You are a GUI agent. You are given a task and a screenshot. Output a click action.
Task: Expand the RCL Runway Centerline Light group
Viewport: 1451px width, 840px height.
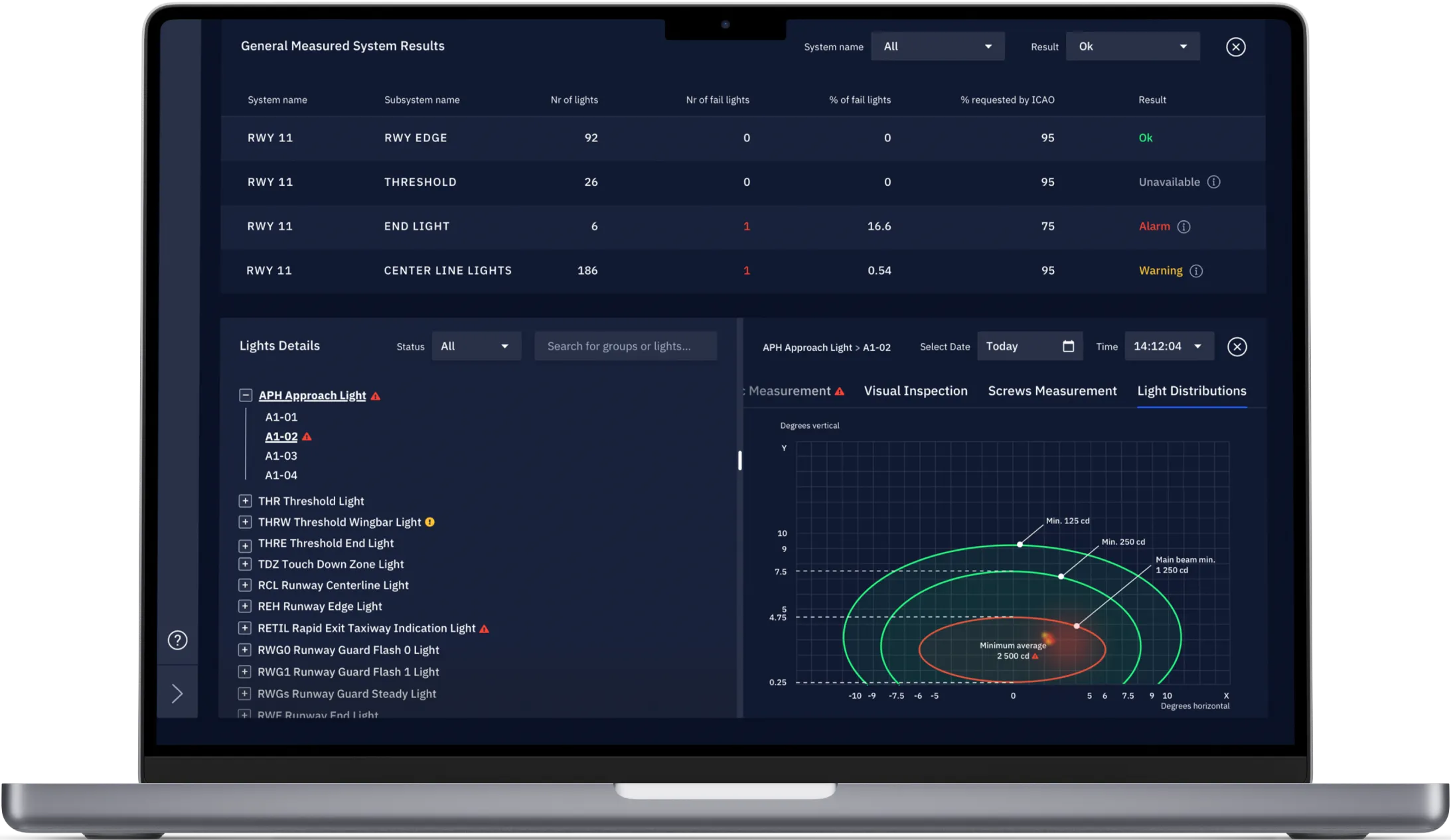245,585
